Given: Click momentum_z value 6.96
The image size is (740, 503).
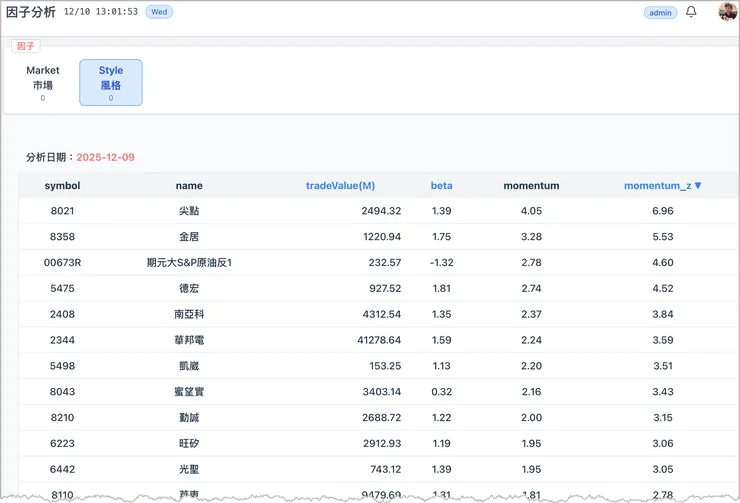Looking at the screenshot, I should pos(663,211).
